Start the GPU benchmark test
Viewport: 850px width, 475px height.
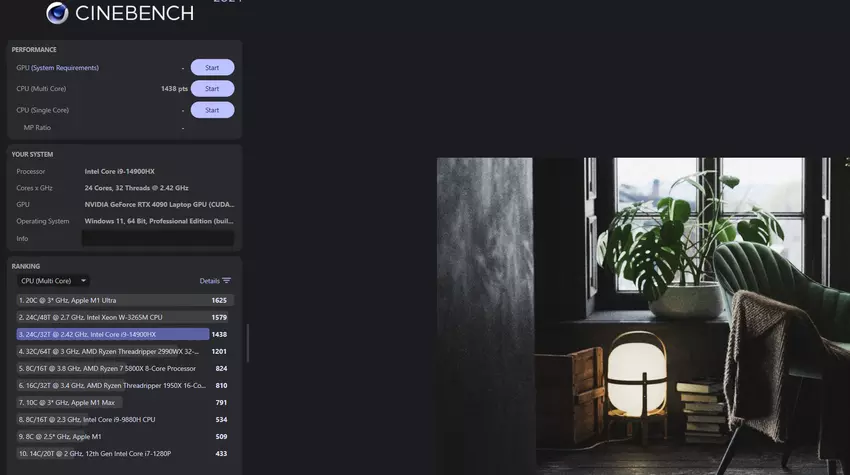coord(212,68)
